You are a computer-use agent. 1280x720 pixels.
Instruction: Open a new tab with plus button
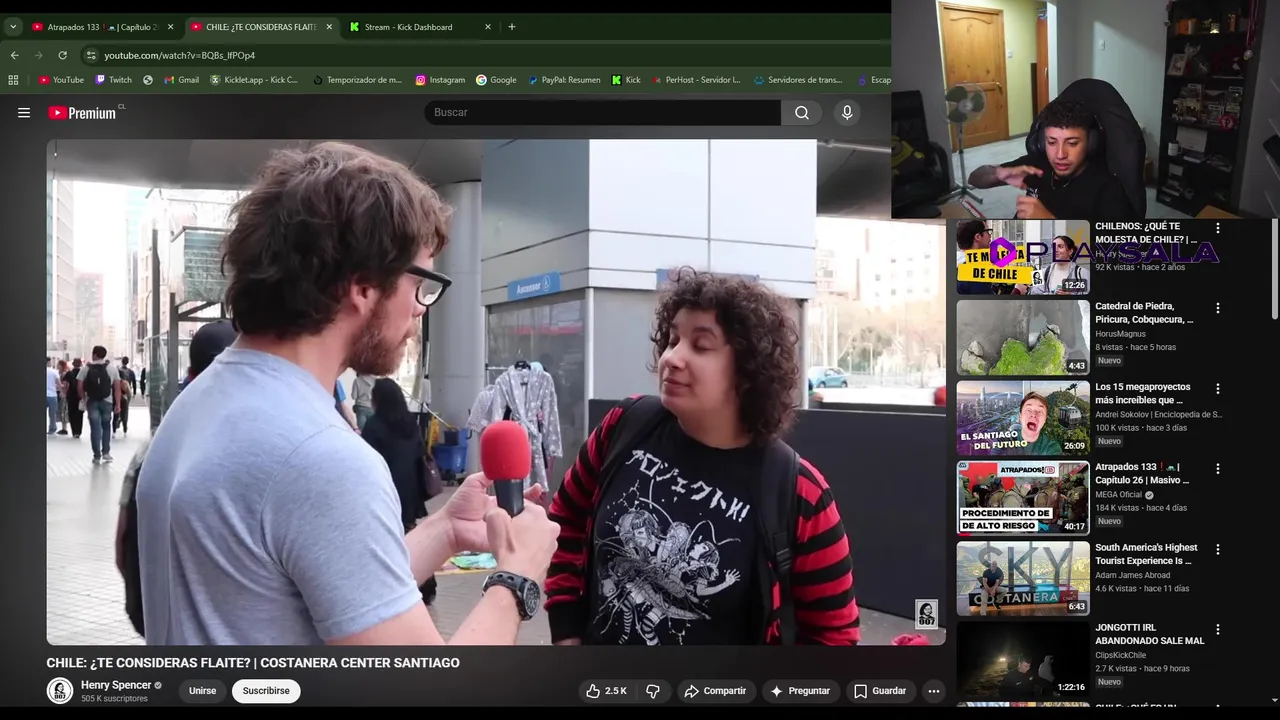[512, 27]
